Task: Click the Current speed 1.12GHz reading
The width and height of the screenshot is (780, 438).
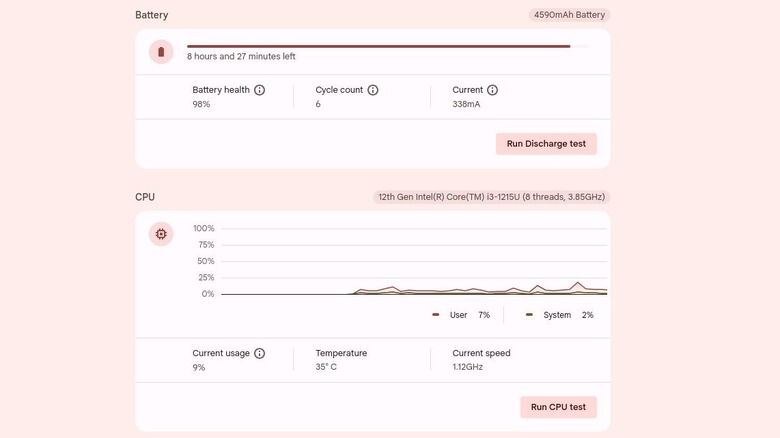Action: 468,367
